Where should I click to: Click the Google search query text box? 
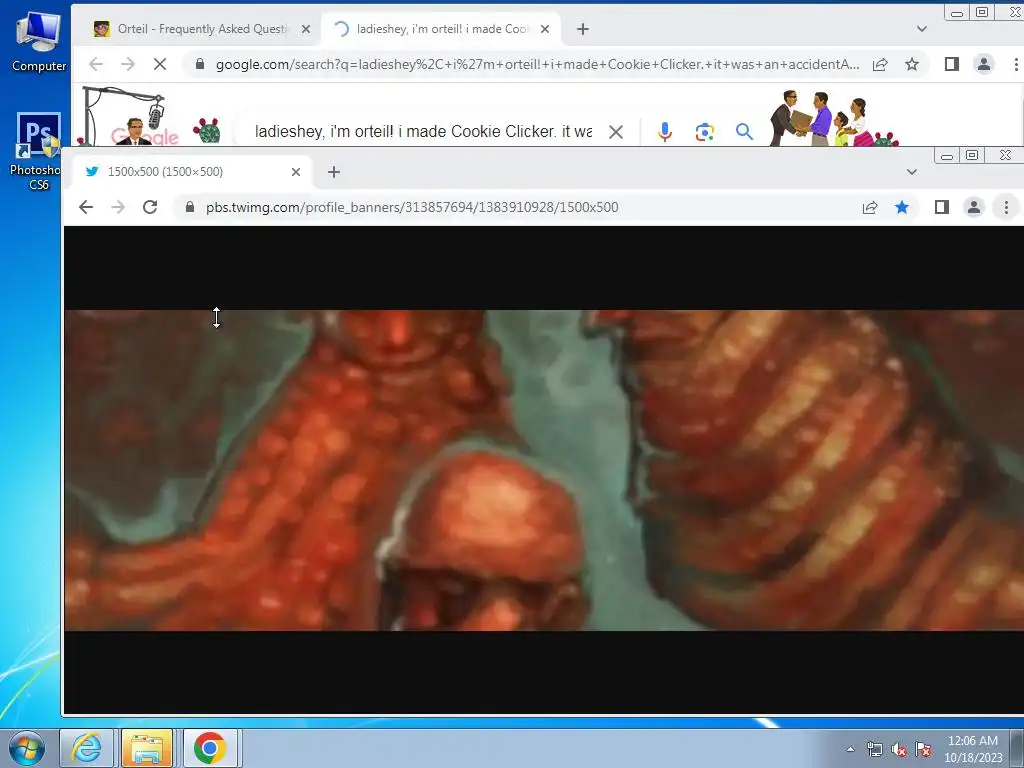click(x=423, y=132)
